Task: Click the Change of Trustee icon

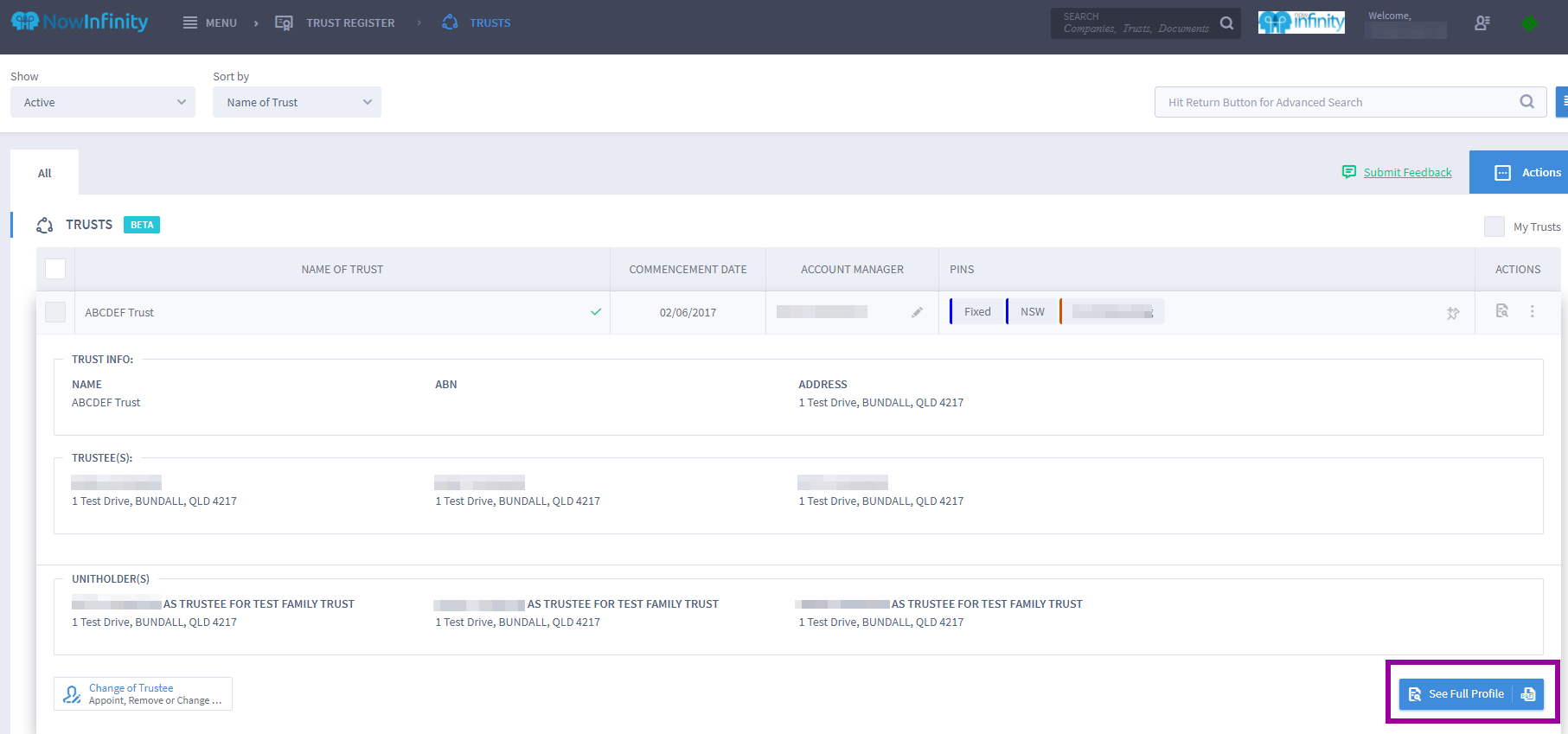Action: 73,693
